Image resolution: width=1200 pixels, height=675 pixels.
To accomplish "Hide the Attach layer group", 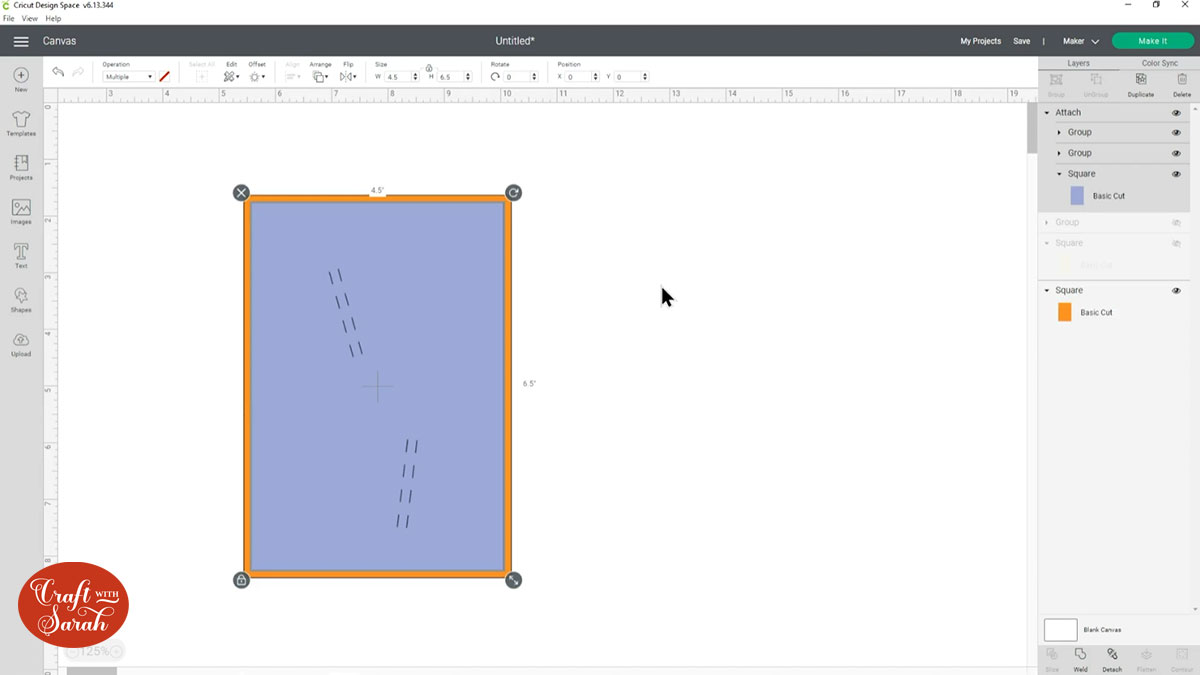I will pyautogui.click(x=1176, y=113).
